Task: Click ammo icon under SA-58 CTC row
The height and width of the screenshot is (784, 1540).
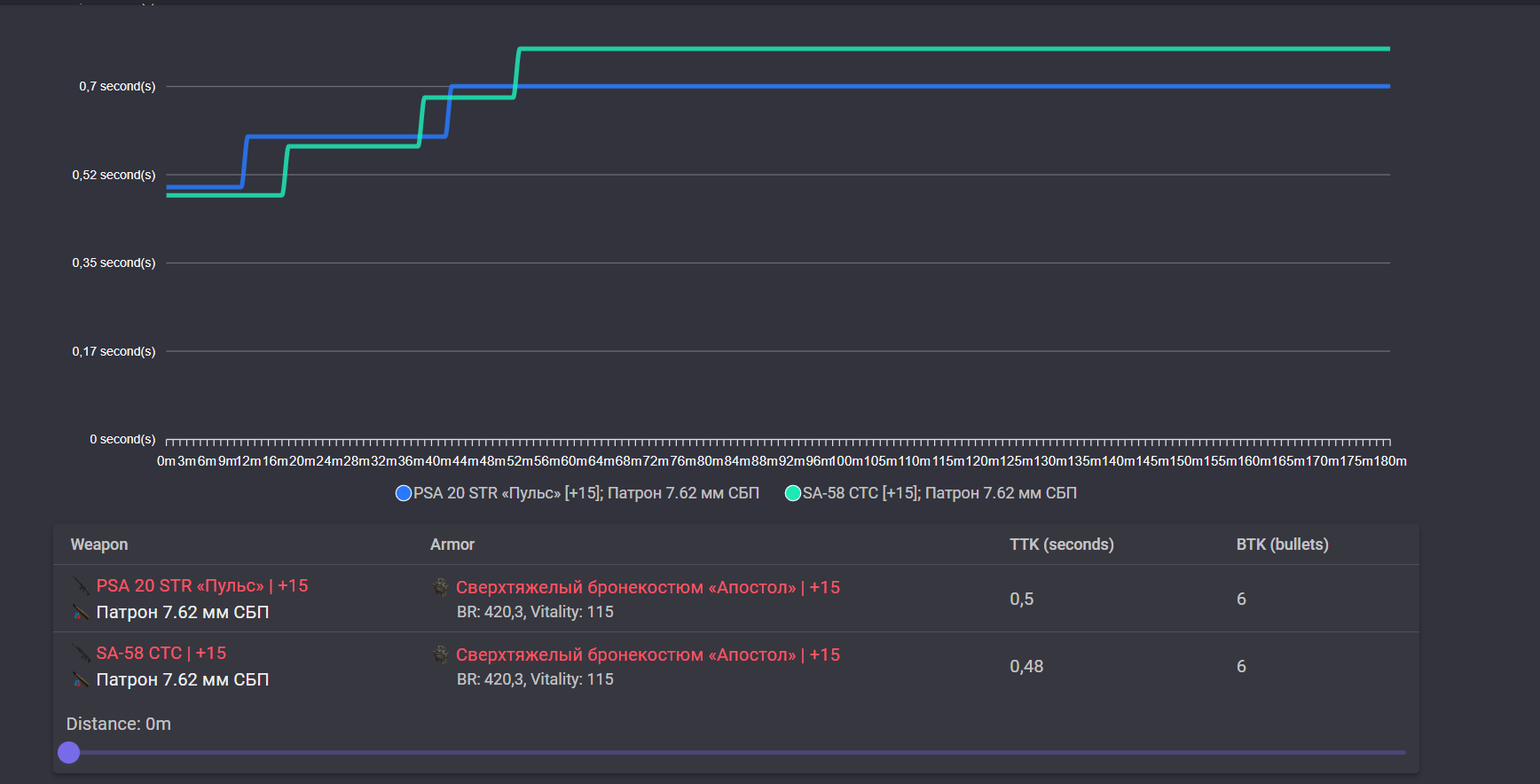Action: point(81,680)
